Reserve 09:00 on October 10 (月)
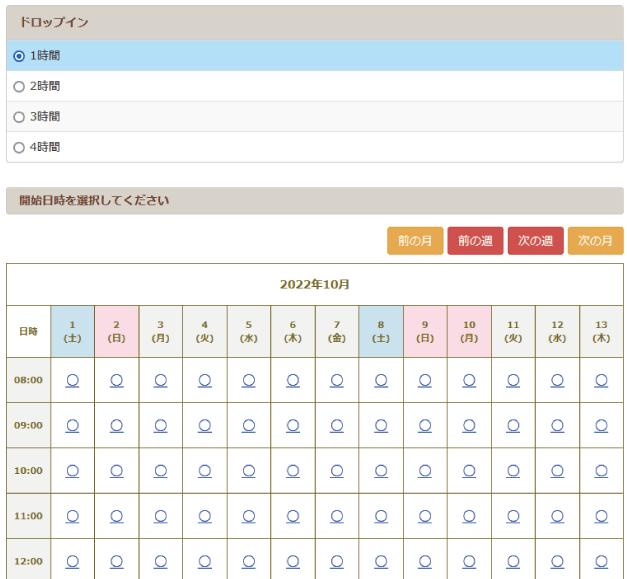Image resolution: width=627 pixels, height=579 pixels. (469, 425)
